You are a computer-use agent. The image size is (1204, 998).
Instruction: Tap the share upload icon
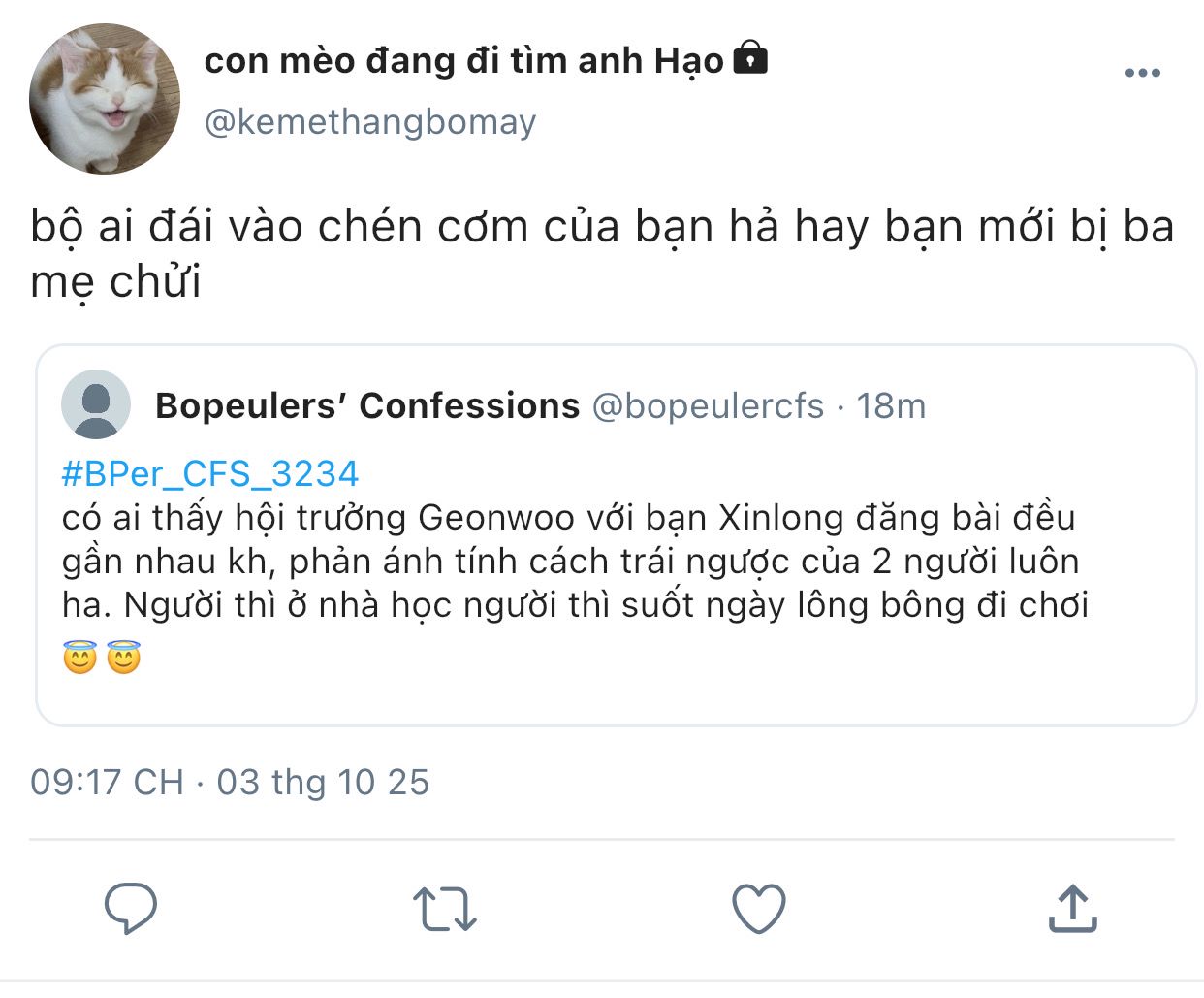pyautogui.click(x=1072, y=909)
